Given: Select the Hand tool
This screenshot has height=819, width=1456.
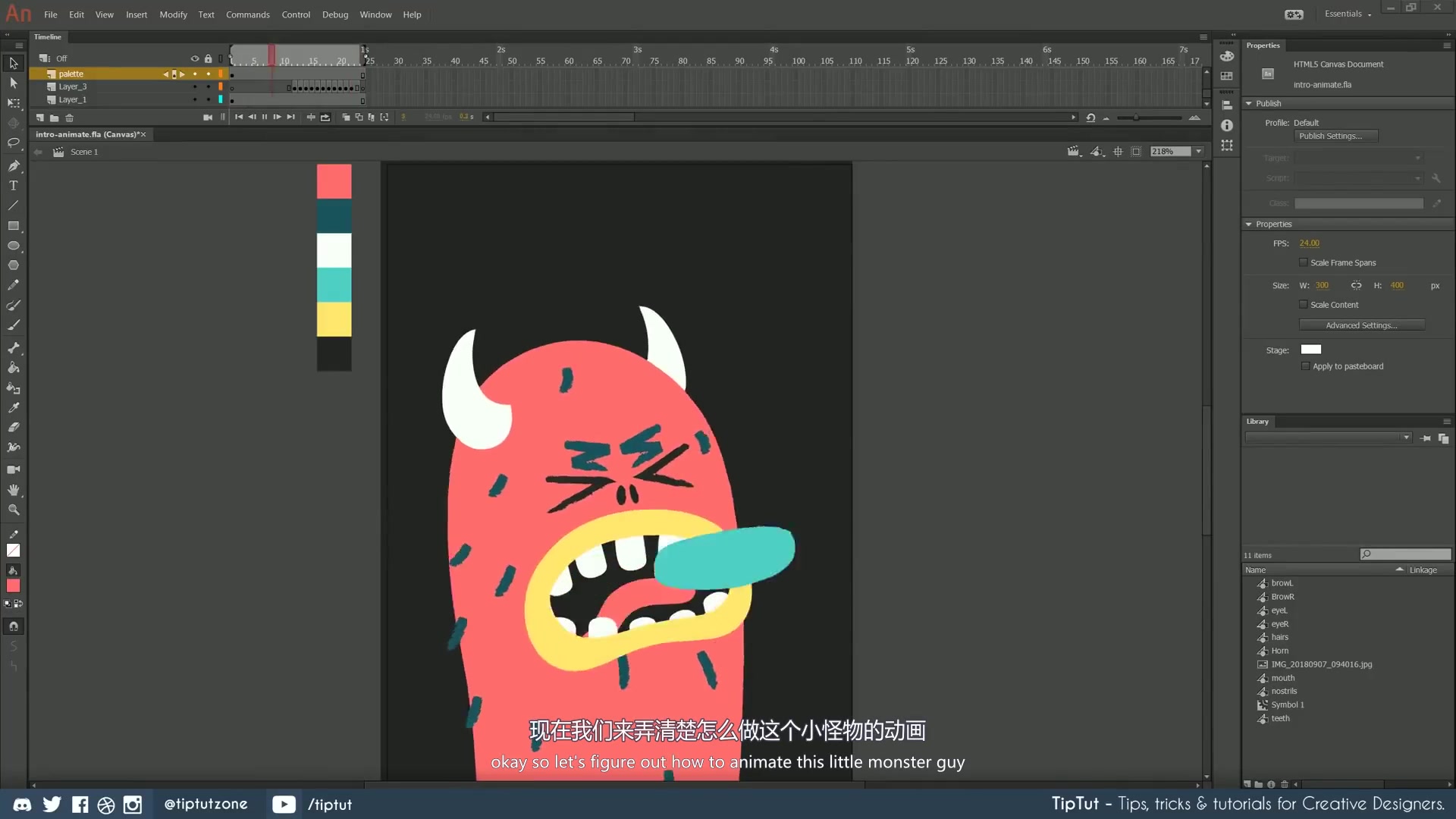Looking at the screenshot, I should [x=14, y=490].
